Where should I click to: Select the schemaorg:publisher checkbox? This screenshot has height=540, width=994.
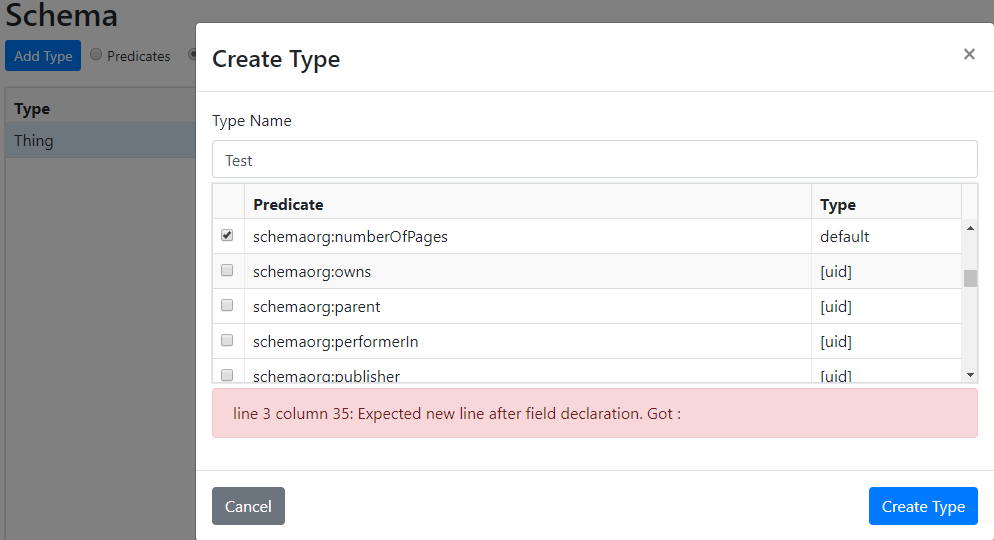pyautogui.click(x=227, y=375)
